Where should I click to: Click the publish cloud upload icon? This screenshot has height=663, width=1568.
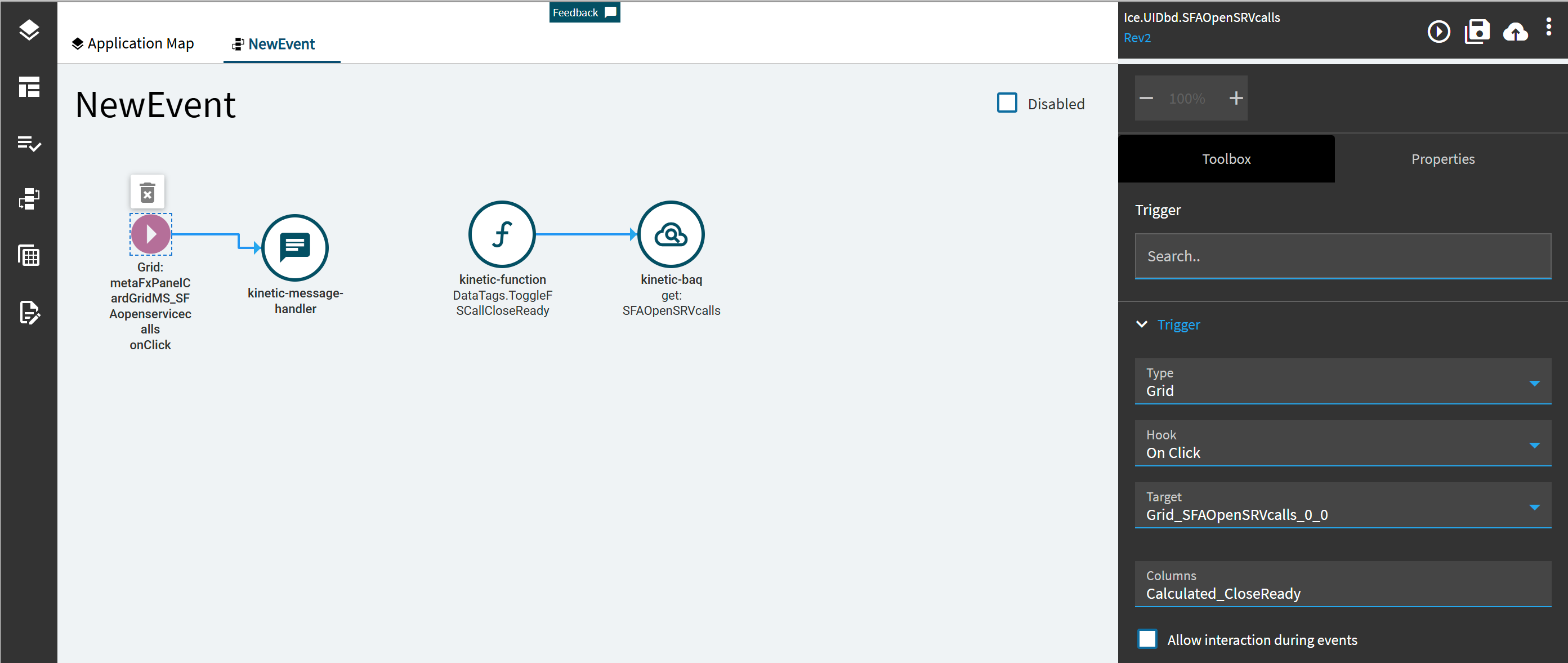(1515, 32)
